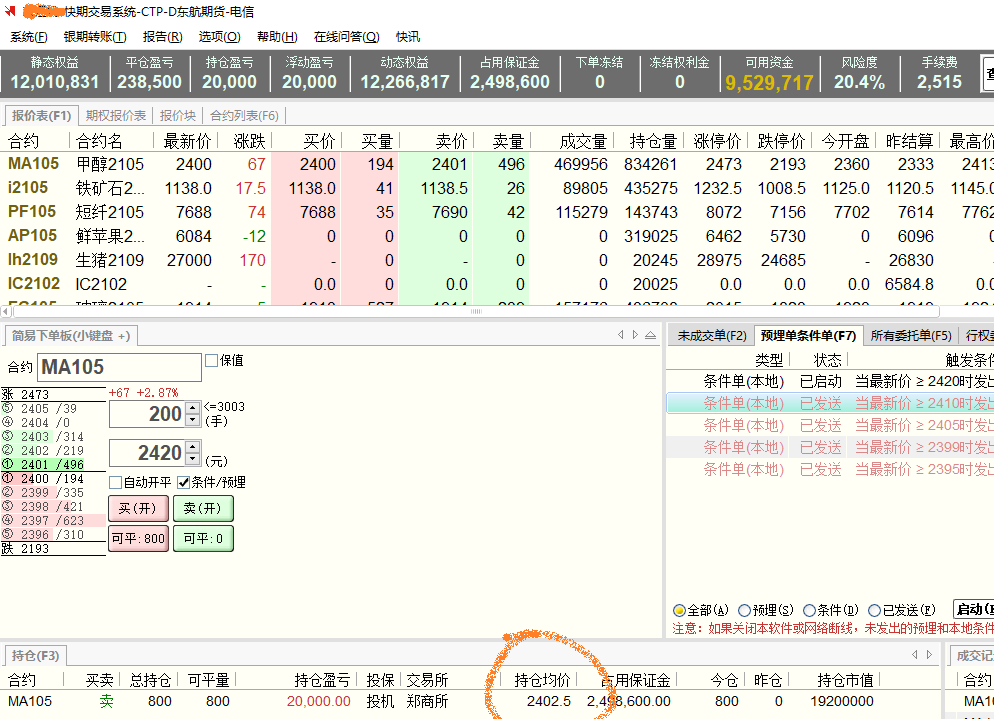
Task: Click left arrow of quote table scrollbar
Action: coord(6,311)
